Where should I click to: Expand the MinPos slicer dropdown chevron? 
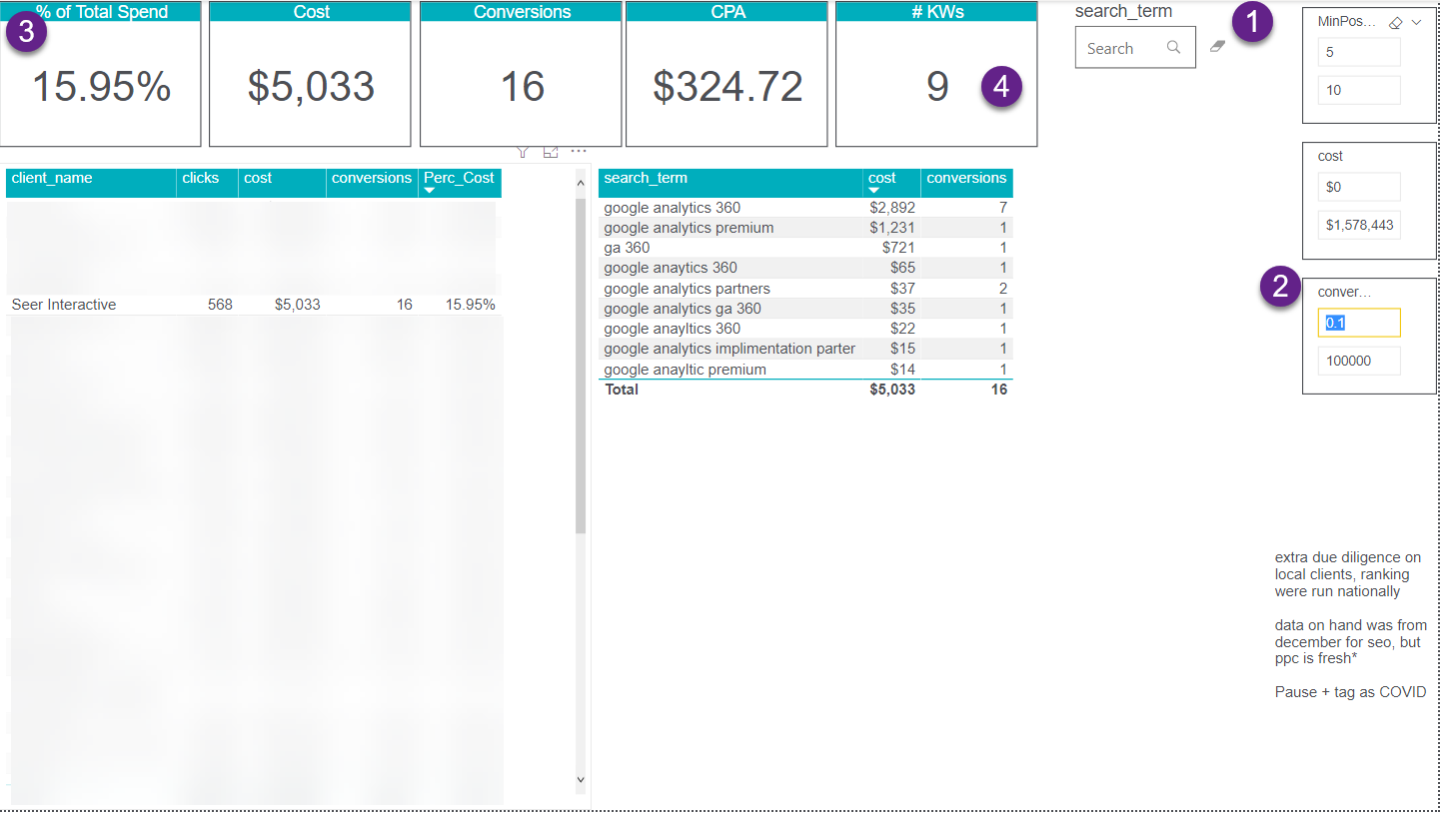1416,22
